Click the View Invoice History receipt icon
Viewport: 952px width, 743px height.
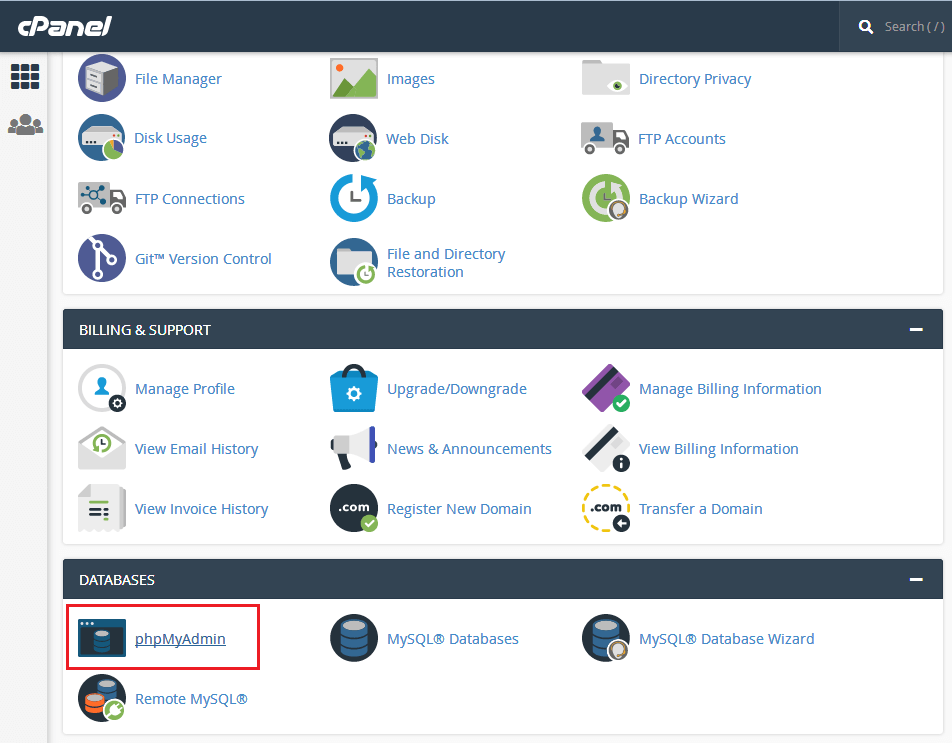[x=102, y=508]
